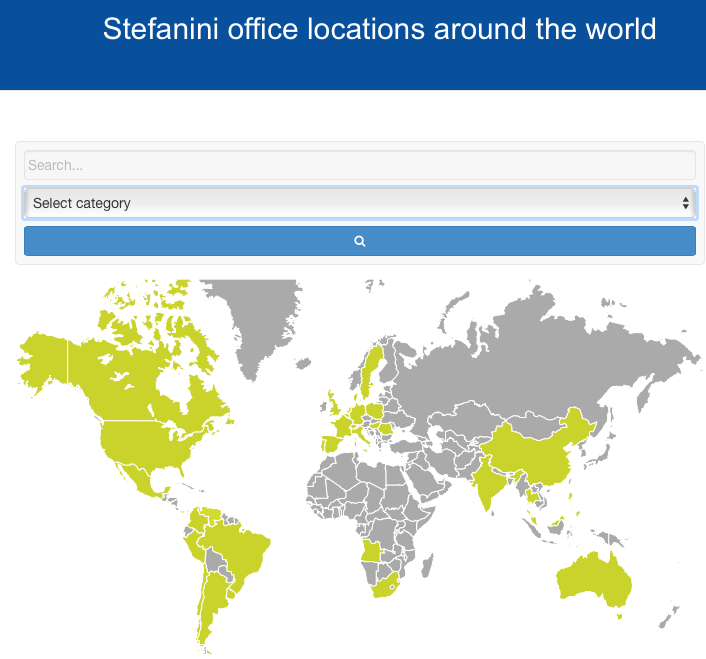The width and height of the screenshot is (706, 659).
Task: Open the Select category dropdown
Action: [x=359, y=203]
